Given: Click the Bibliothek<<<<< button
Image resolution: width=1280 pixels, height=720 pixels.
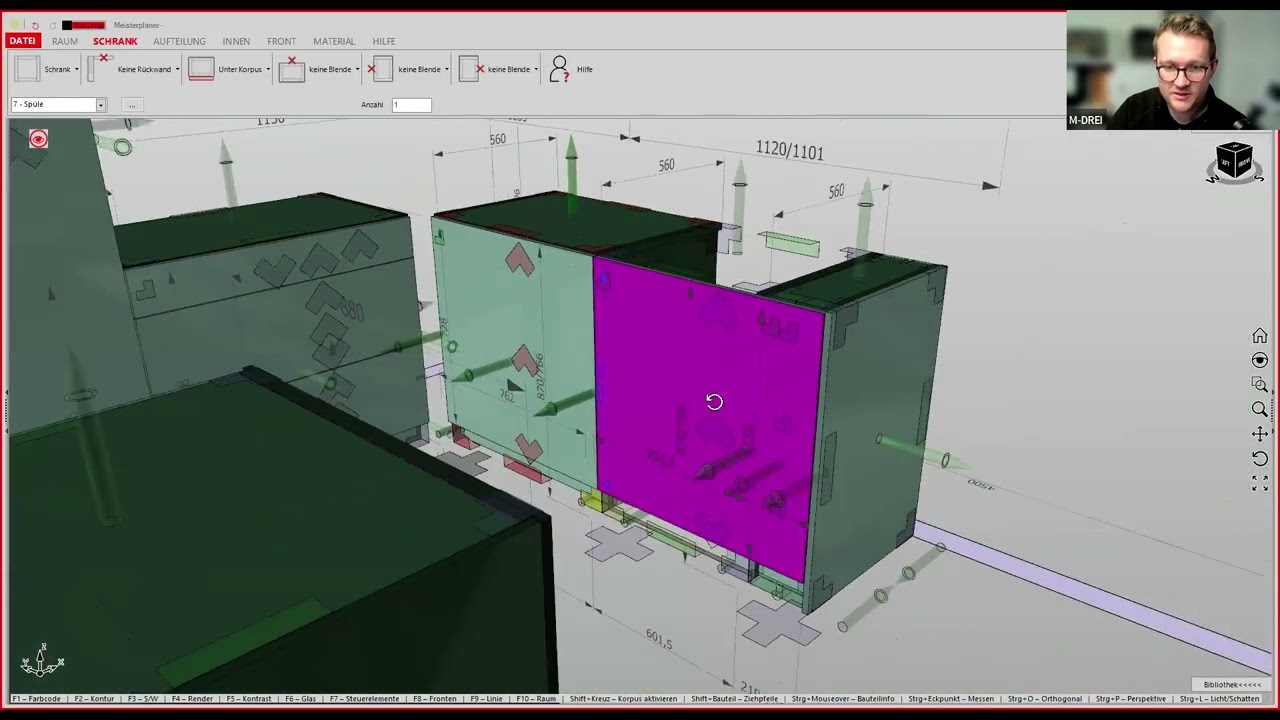Looking at the screenshot, I should (1232, 684).
